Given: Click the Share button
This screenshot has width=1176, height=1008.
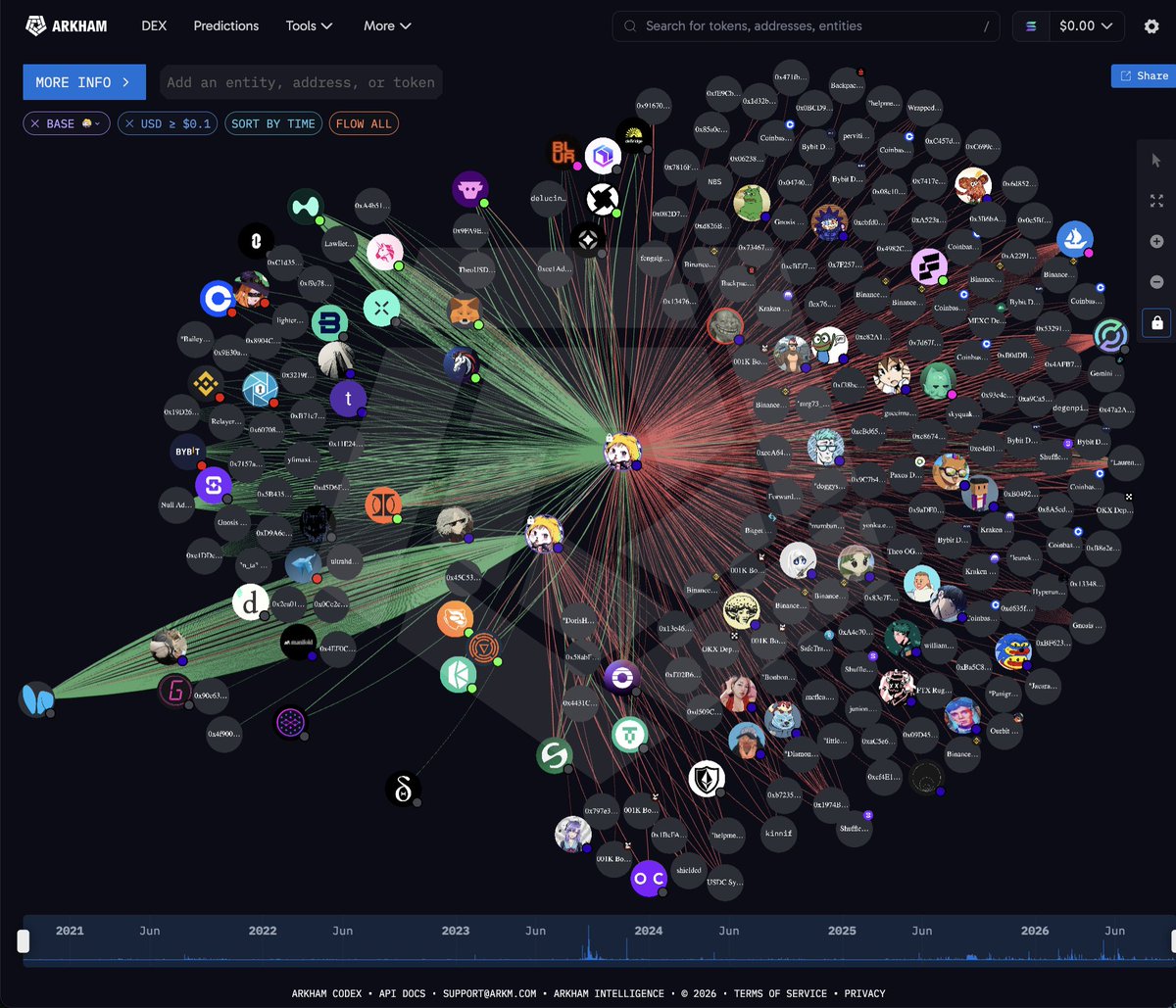Looking at the screenshot, I should tap(1143, 75).
